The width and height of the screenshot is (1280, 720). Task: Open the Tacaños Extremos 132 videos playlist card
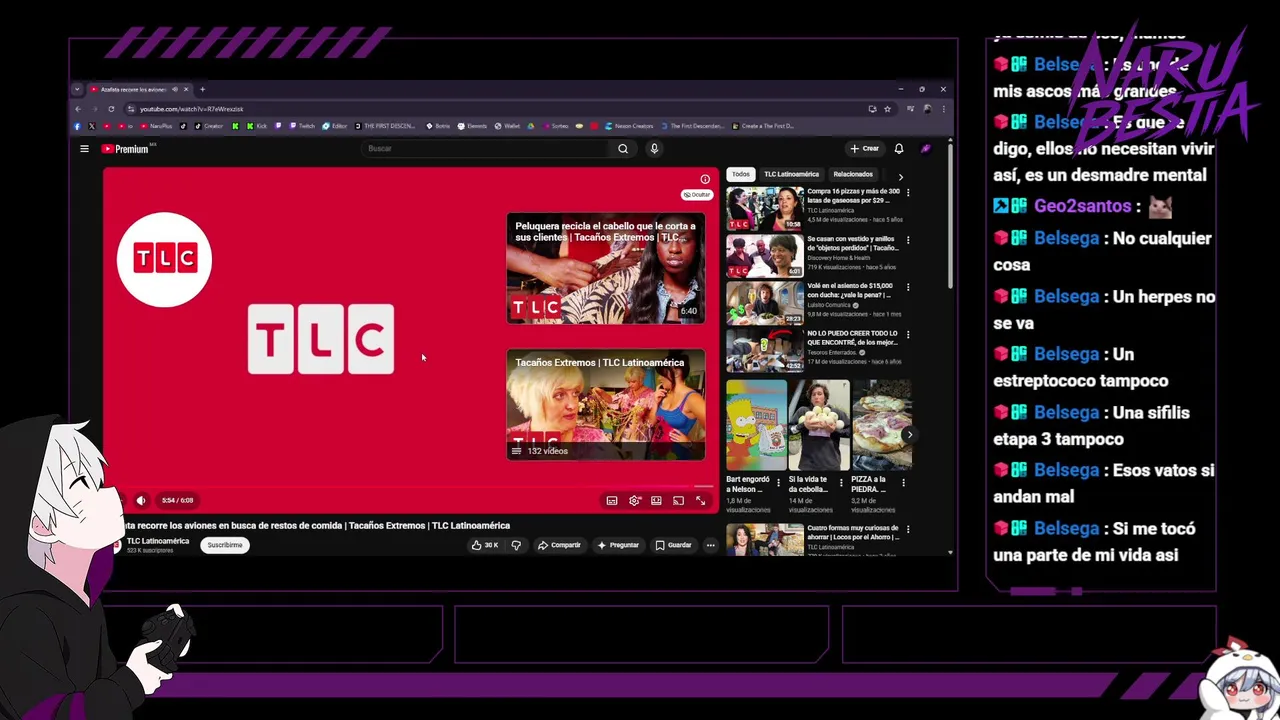(x=606, y=405)
